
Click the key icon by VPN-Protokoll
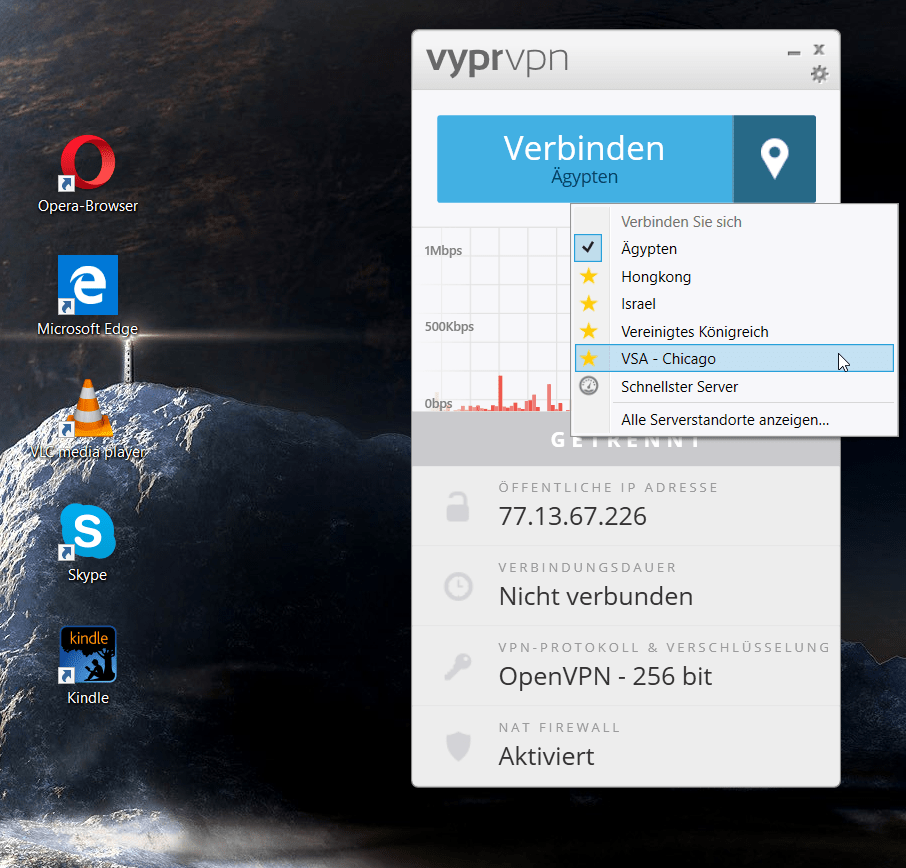point(458,666)
